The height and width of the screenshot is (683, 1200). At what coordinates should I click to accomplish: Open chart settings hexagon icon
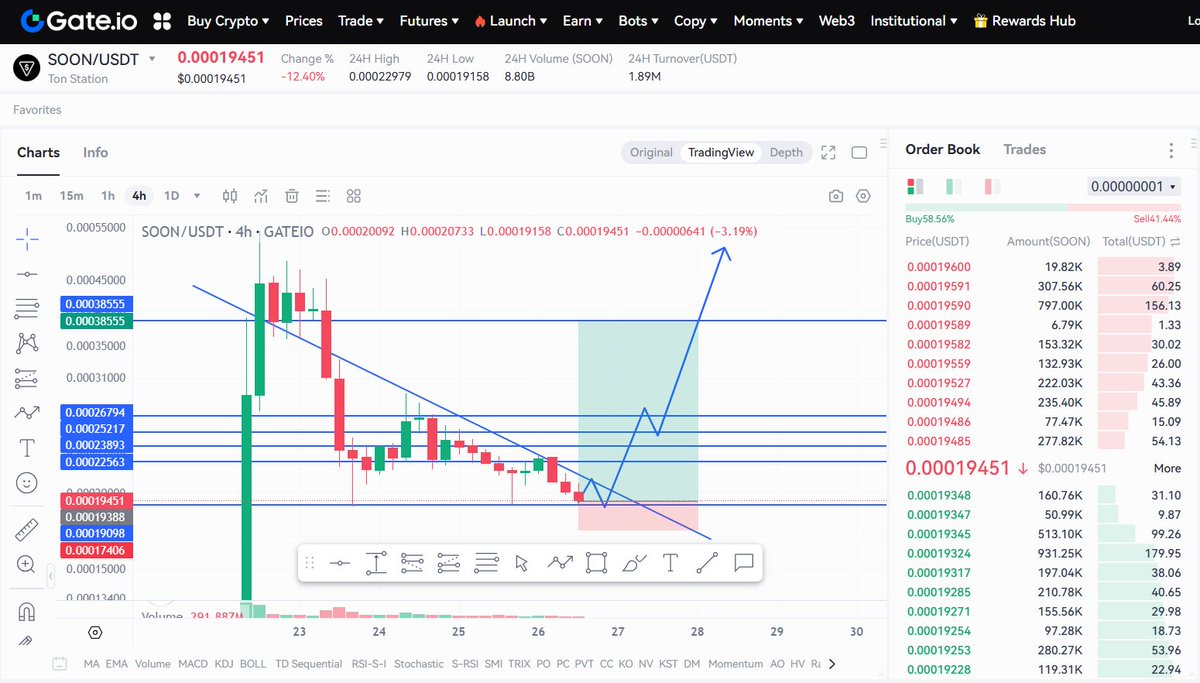pyautogui.click(x=864, y=196)
